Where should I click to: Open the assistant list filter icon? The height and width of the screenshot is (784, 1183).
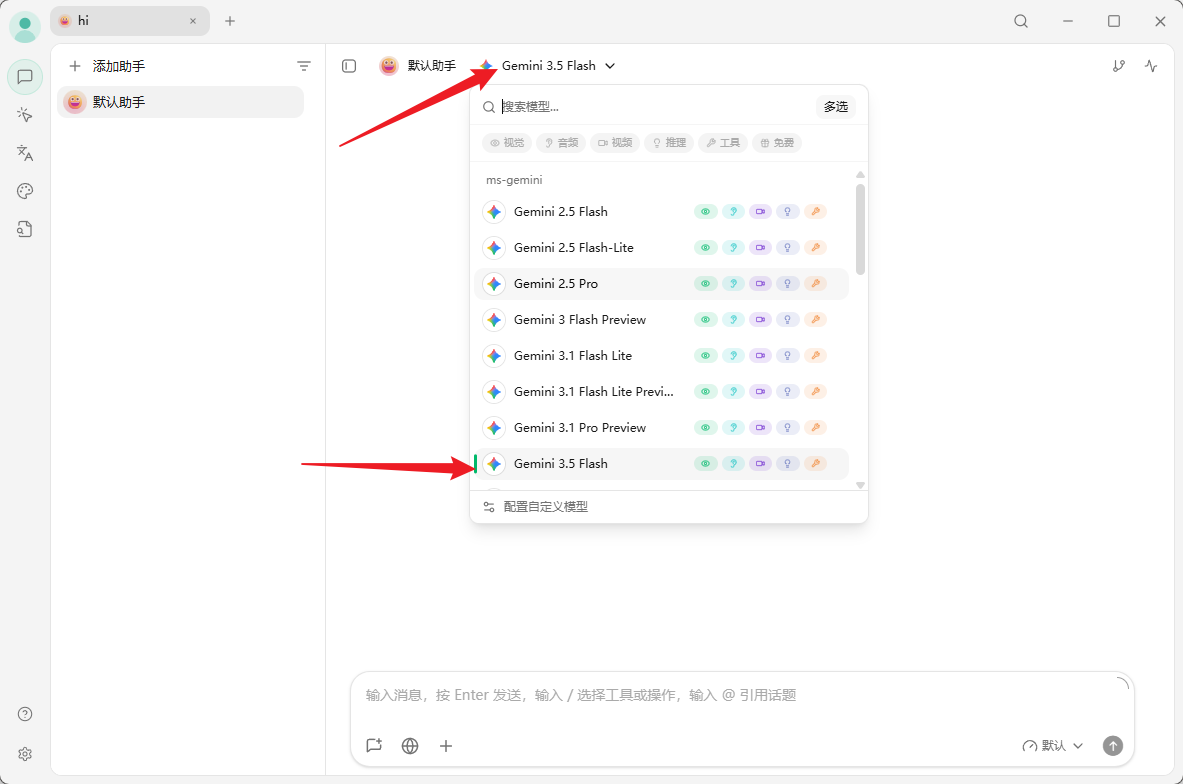(304, 66)
